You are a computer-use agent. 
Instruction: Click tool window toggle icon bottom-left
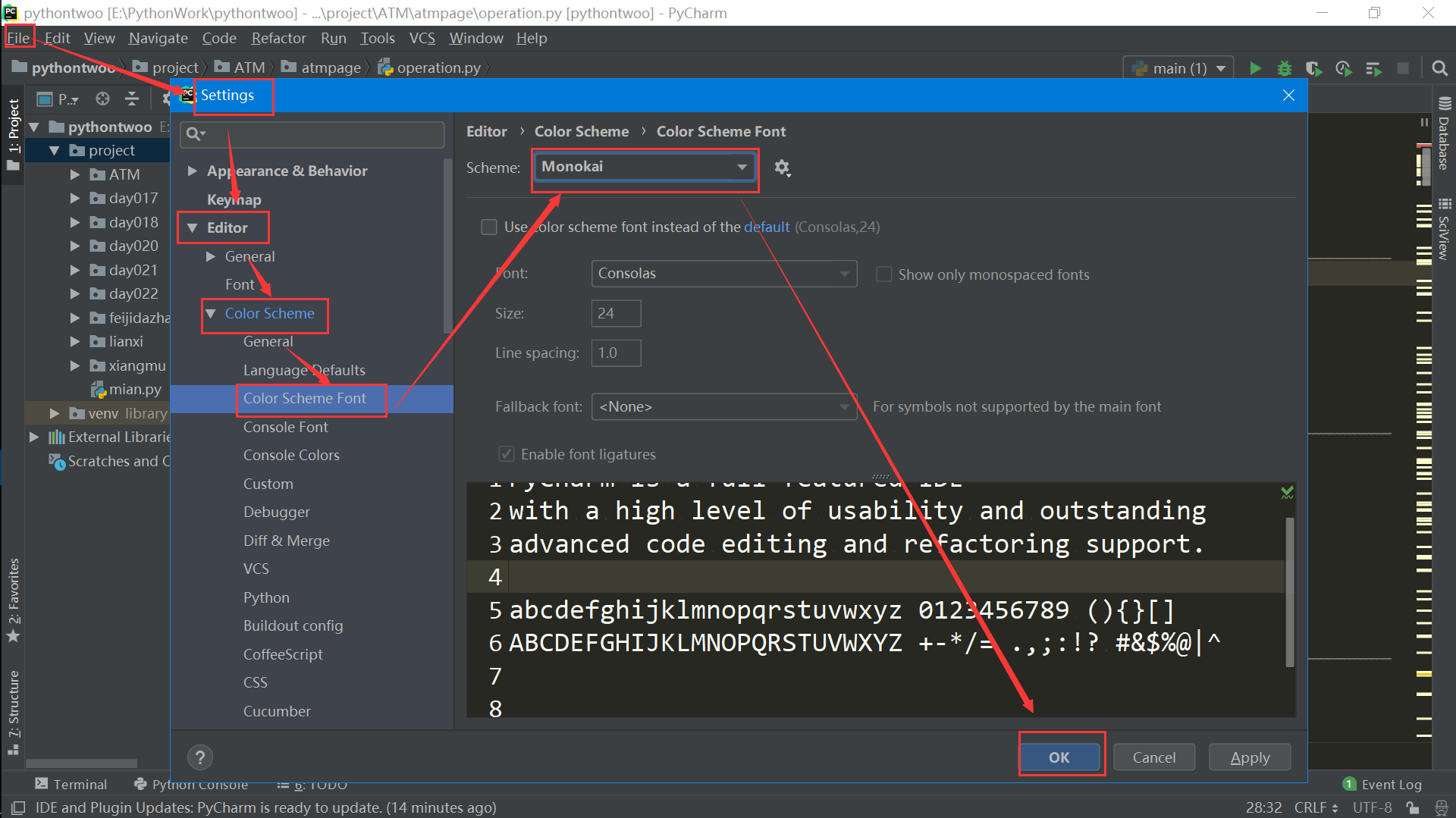pyautogui.click(x=18, y=807)
